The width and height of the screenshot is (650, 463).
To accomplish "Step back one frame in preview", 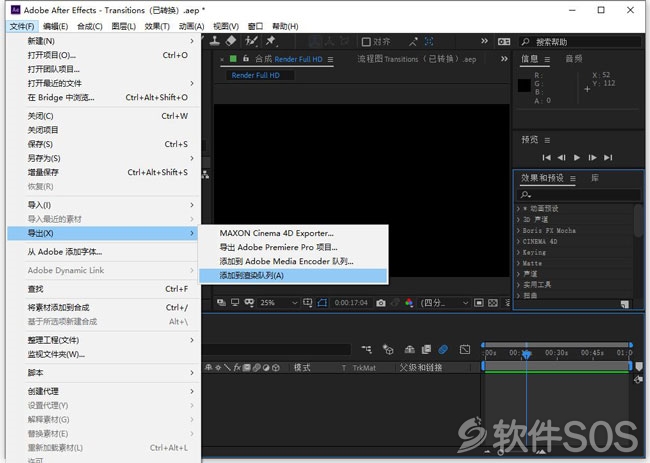I will (562, 158).
